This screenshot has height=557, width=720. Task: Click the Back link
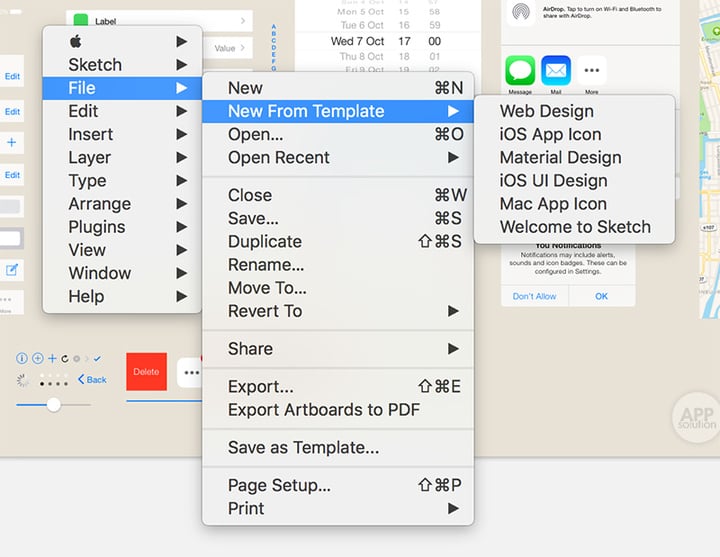pyautogui.click(x=92, y=379)
